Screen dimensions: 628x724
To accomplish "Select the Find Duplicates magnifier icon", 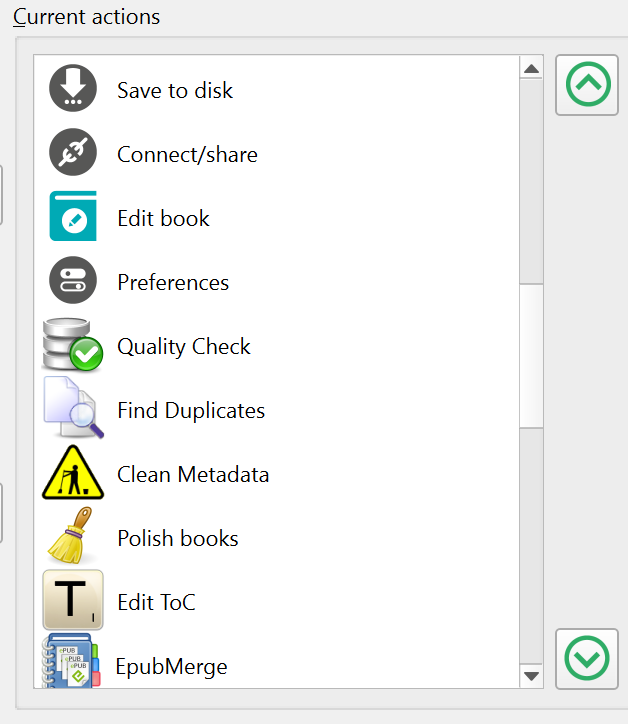I will [73, 410].
